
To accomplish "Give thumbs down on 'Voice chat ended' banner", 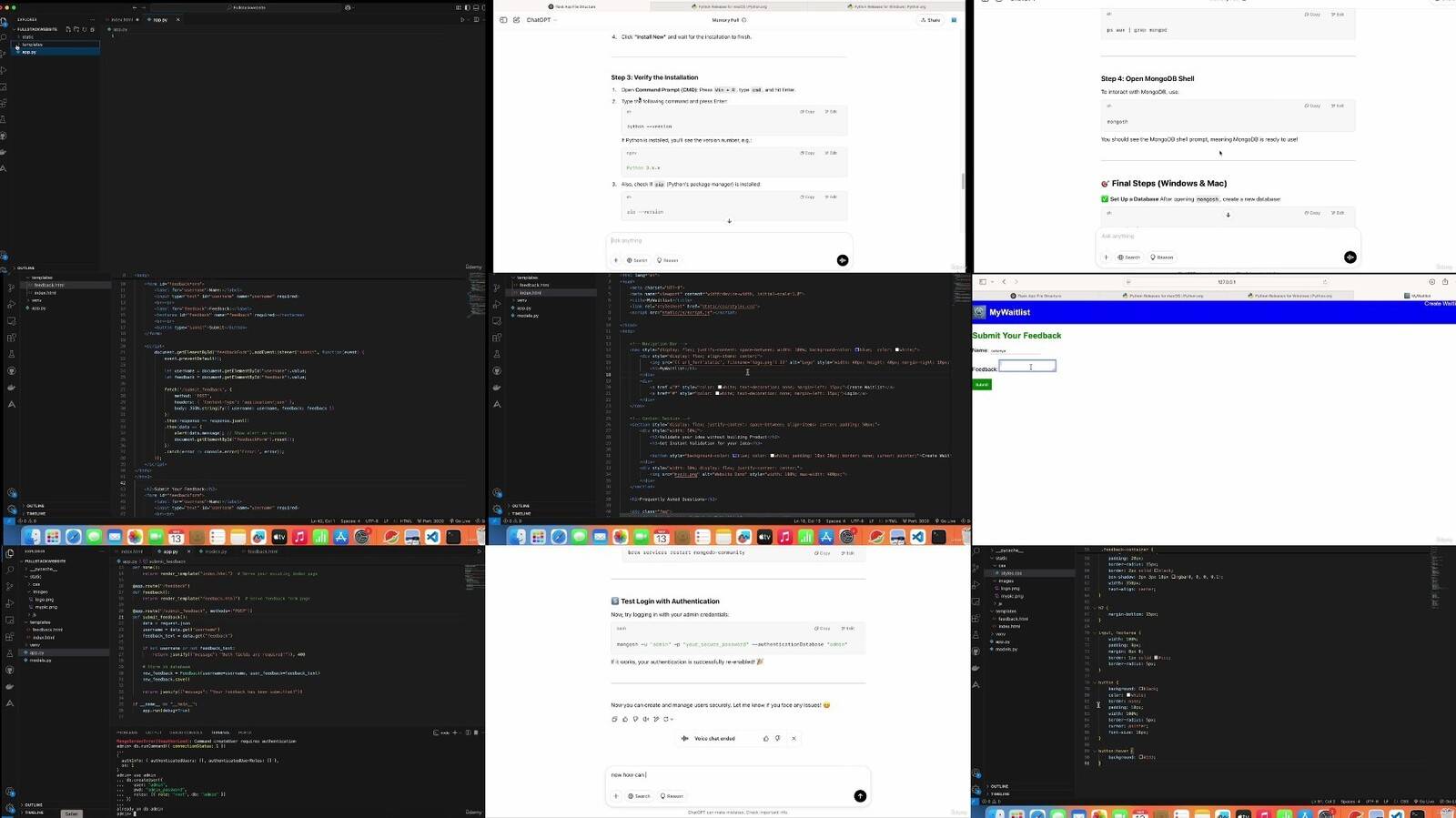I will 777,739.
